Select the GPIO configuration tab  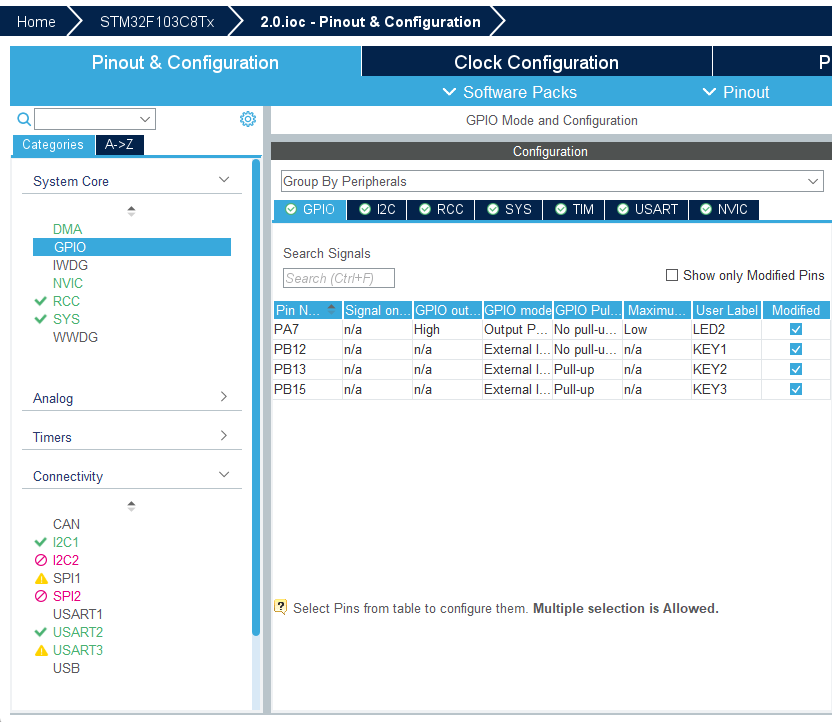310,210
